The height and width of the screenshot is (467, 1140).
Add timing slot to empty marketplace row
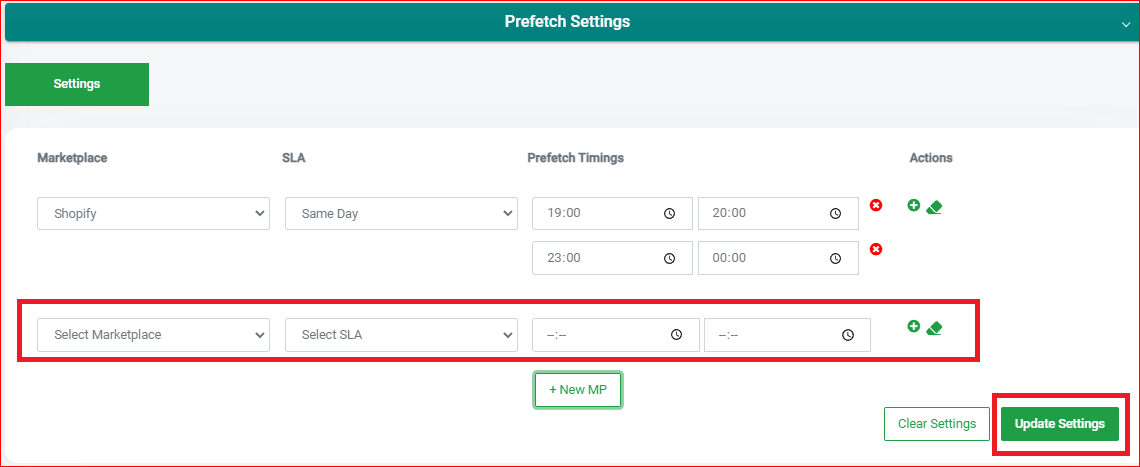click(914, 327)
